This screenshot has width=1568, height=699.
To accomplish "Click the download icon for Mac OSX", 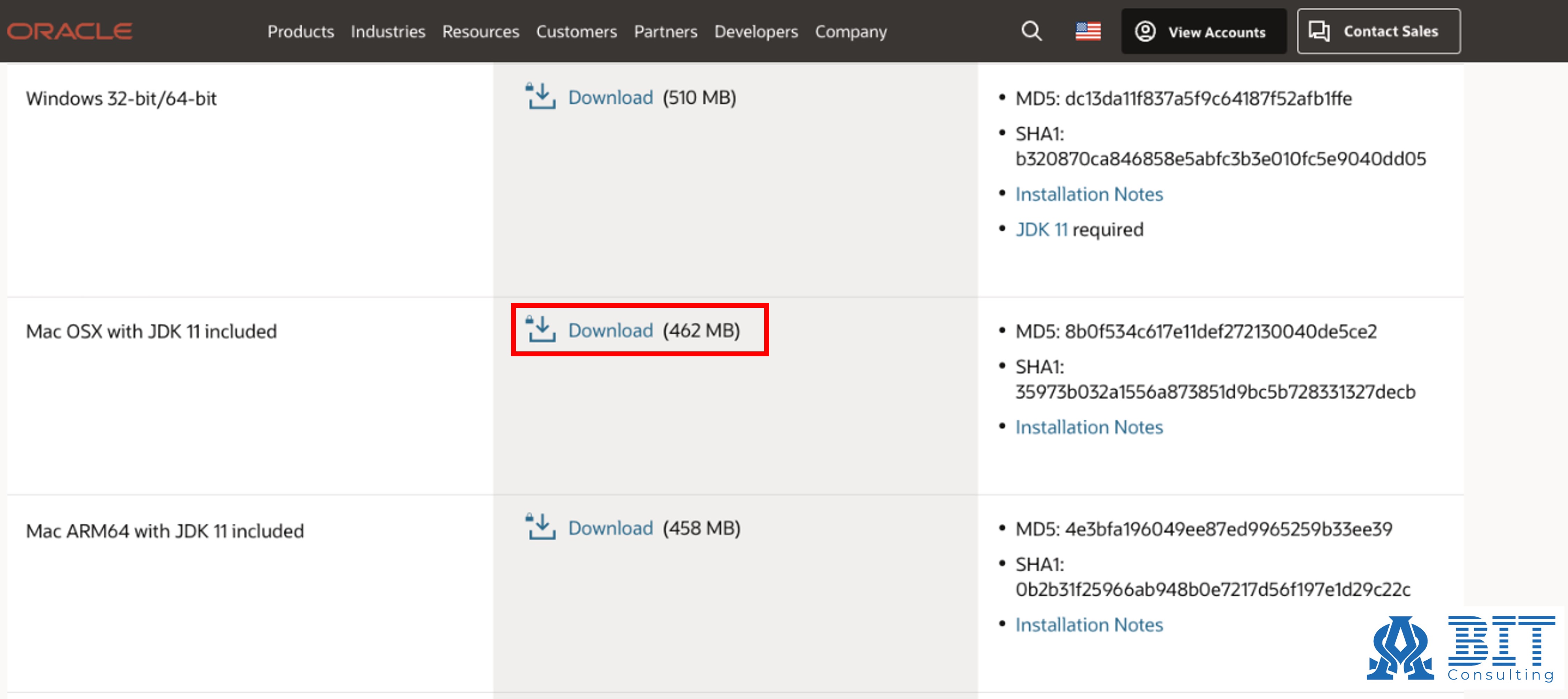I will (x=541, y=330).
